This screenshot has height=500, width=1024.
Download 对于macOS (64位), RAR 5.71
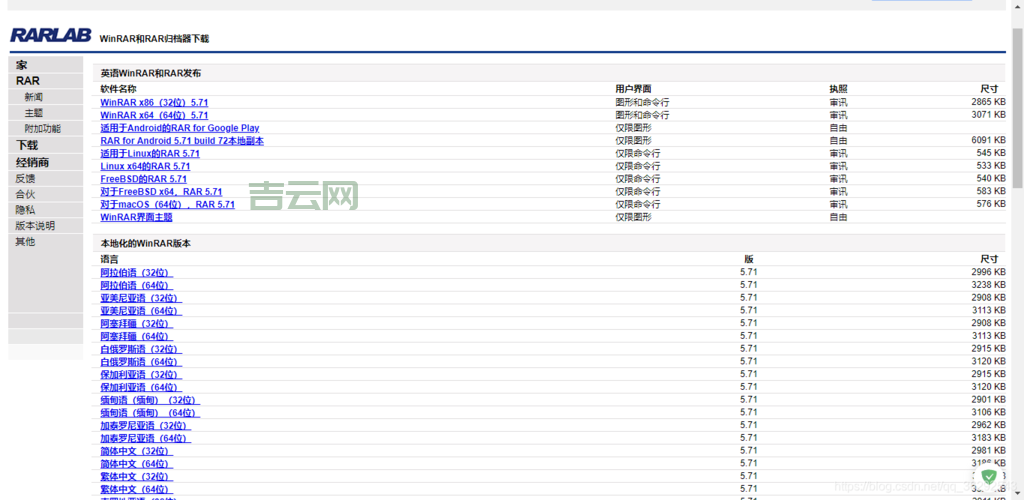click(167, 204)
